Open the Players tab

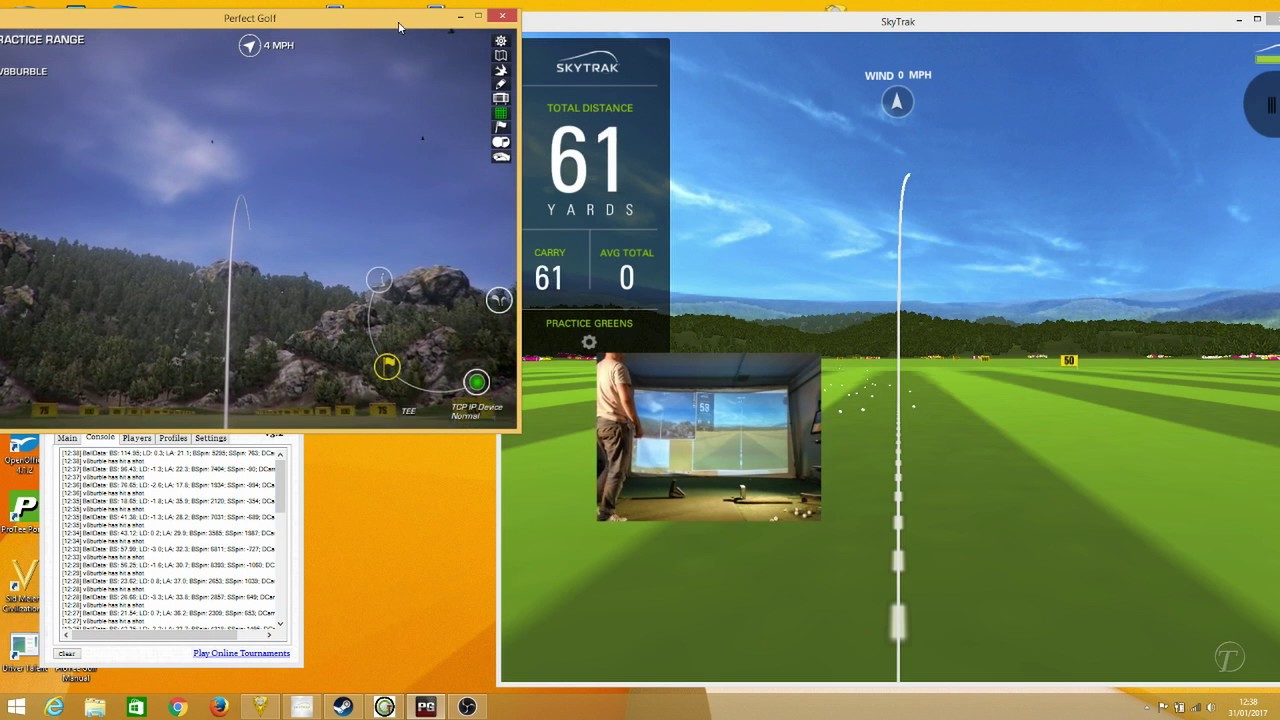tap(137, 438)
